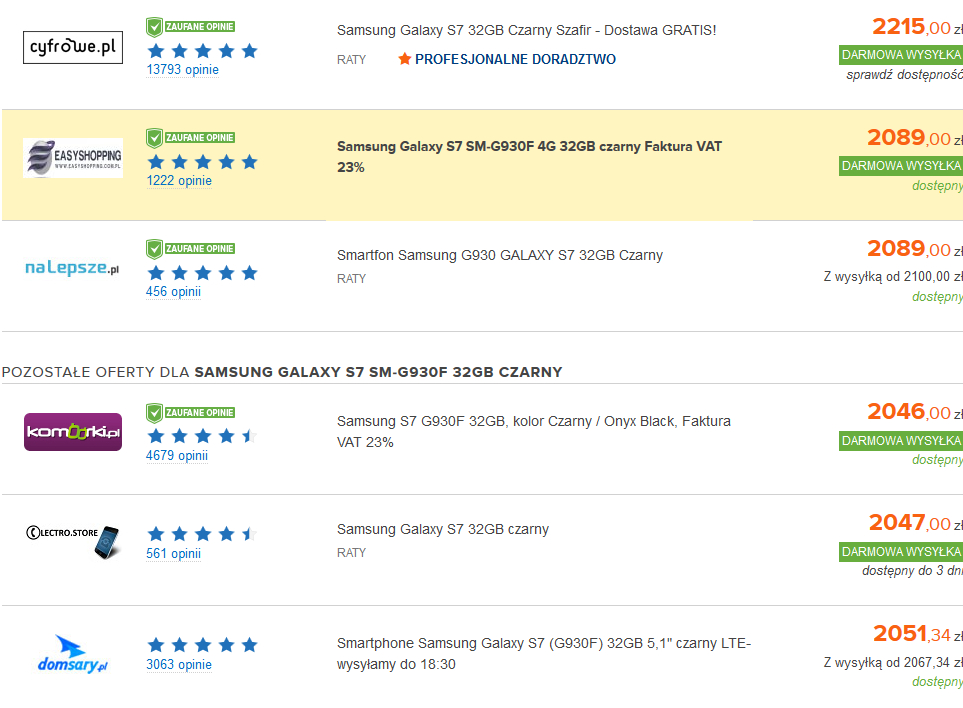
Task: Open 3063 opinie for domsary.pl
Action: pyautogui.click(x=179, y=665)
